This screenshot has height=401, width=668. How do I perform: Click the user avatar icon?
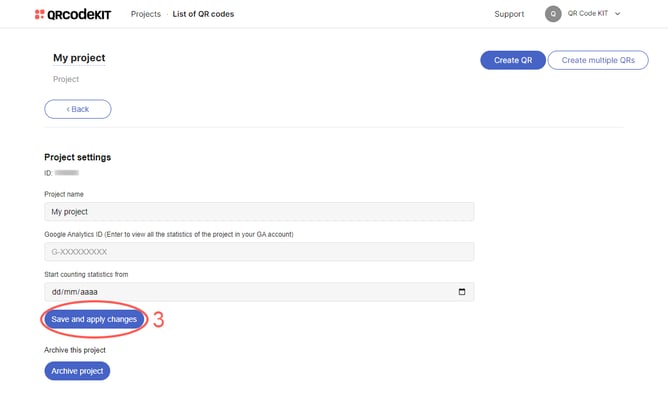553,14
